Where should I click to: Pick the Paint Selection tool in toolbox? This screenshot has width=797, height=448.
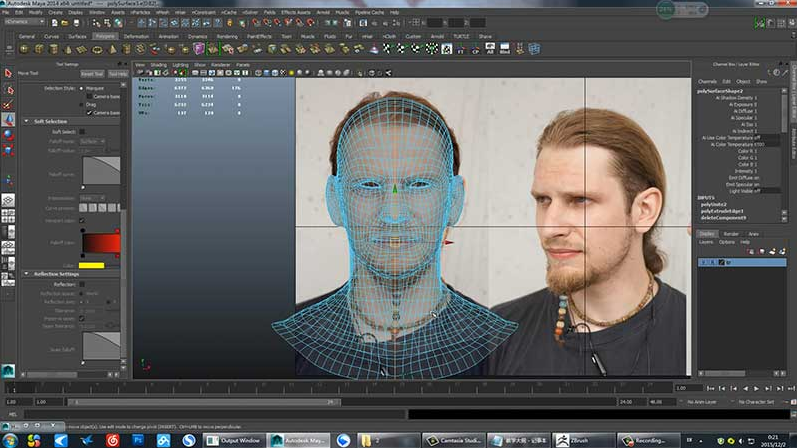pyautogui.click(x=8, y=105)
